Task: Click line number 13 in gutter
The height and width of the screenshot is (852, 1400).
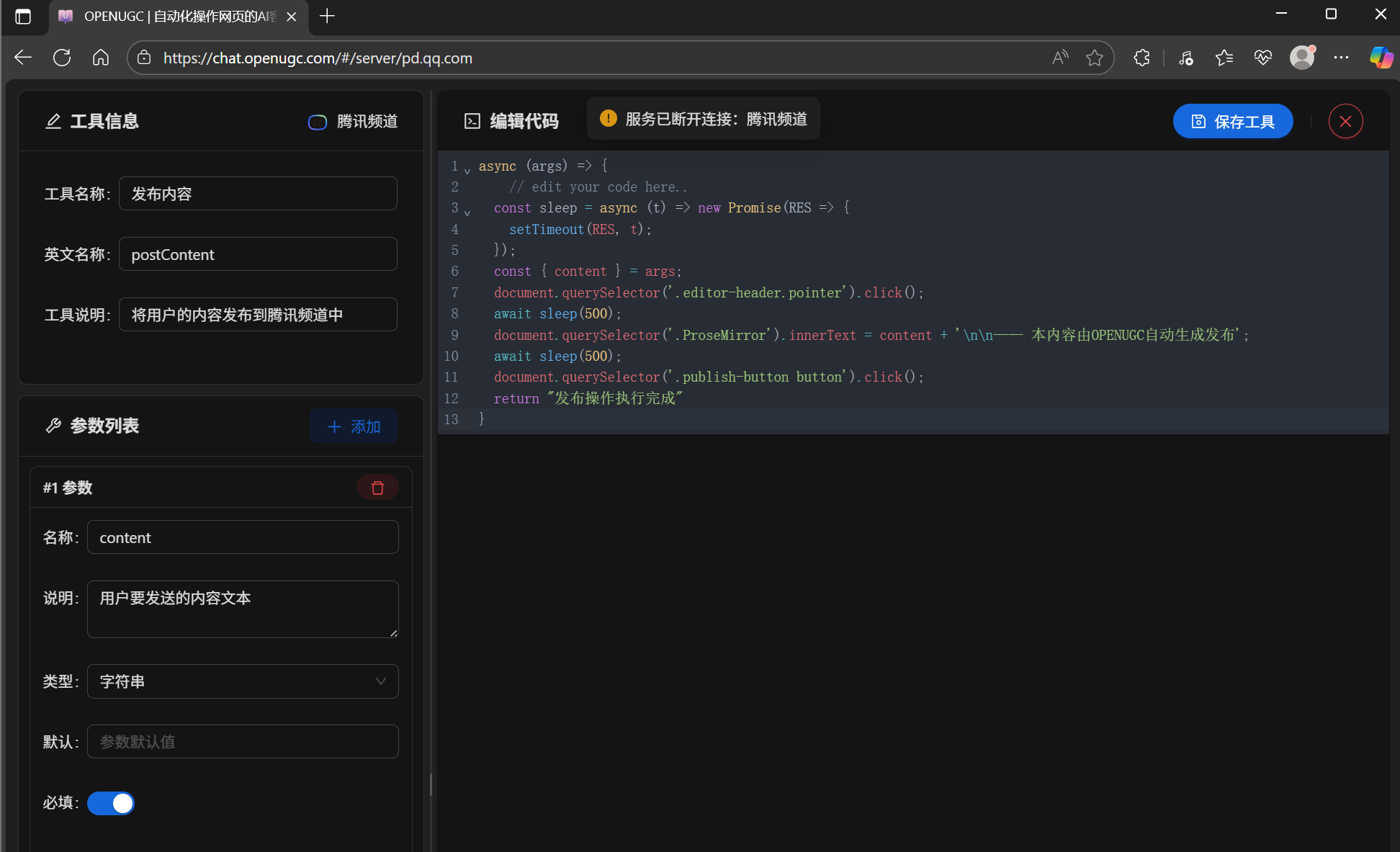Action: 451,419
